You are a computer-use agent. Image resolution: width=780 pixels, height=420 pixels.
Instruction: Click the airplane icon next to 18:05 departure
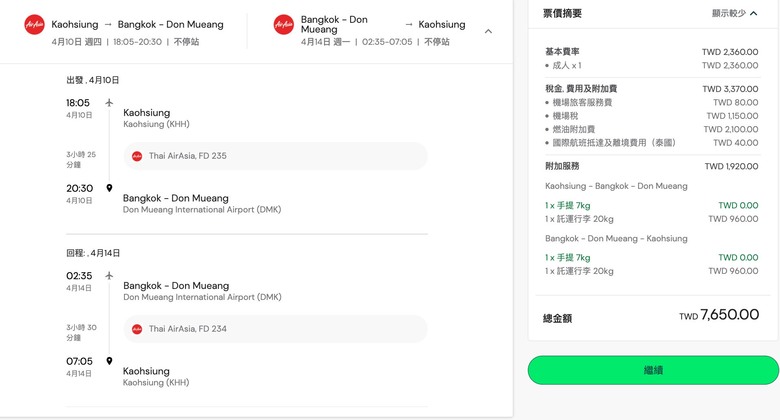click(109, 103)
